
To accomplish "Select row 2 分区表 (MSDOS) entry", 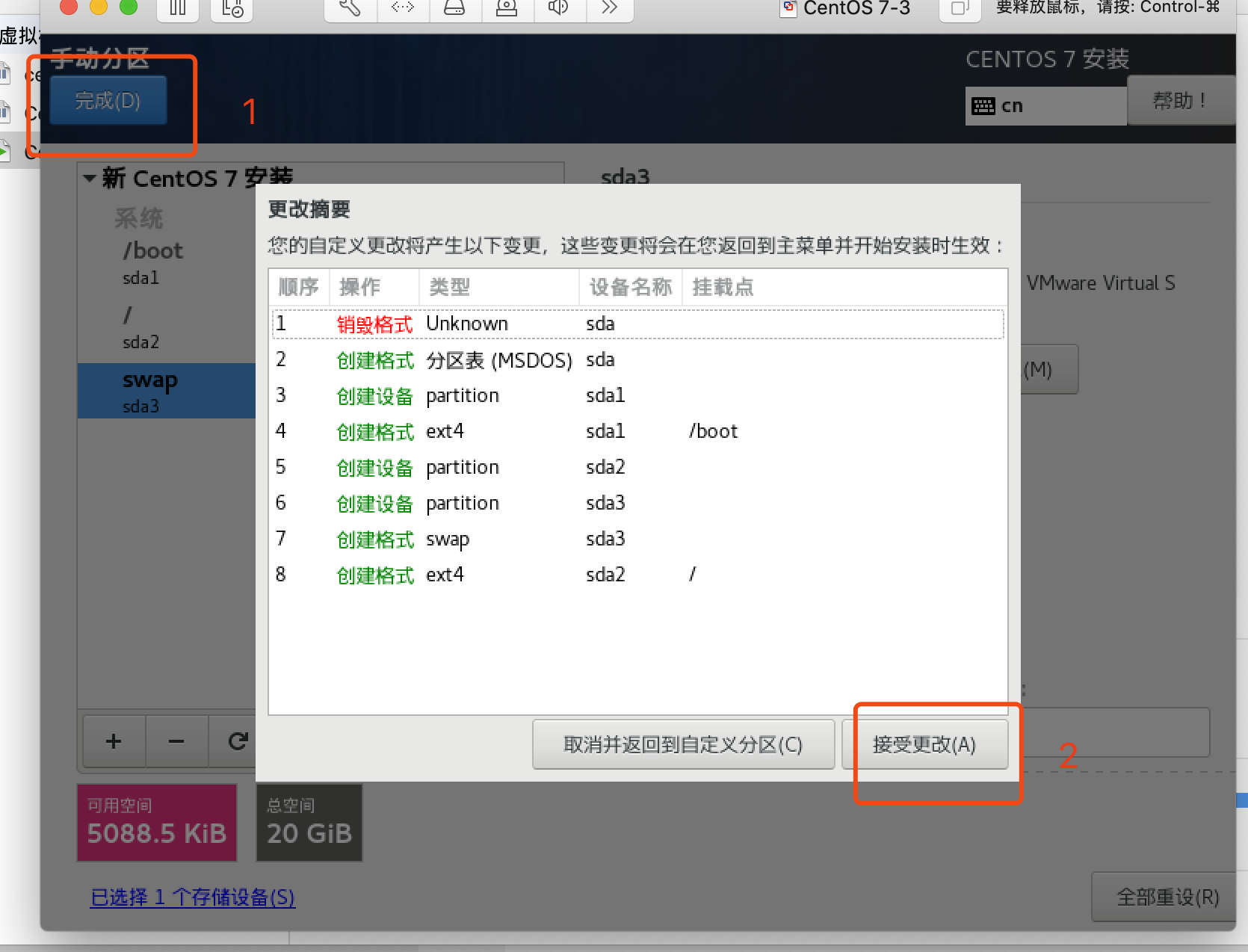I will click(x=637, y=360).
